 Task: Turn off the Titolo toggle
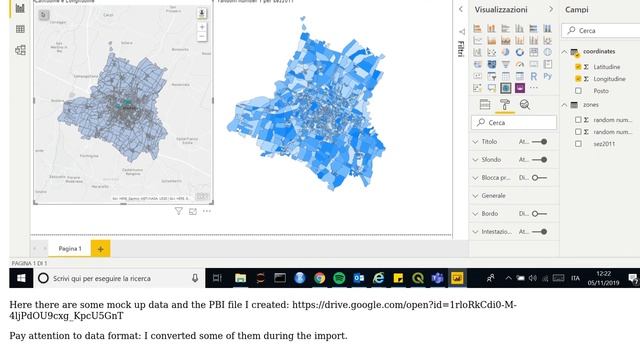[540, 142]
